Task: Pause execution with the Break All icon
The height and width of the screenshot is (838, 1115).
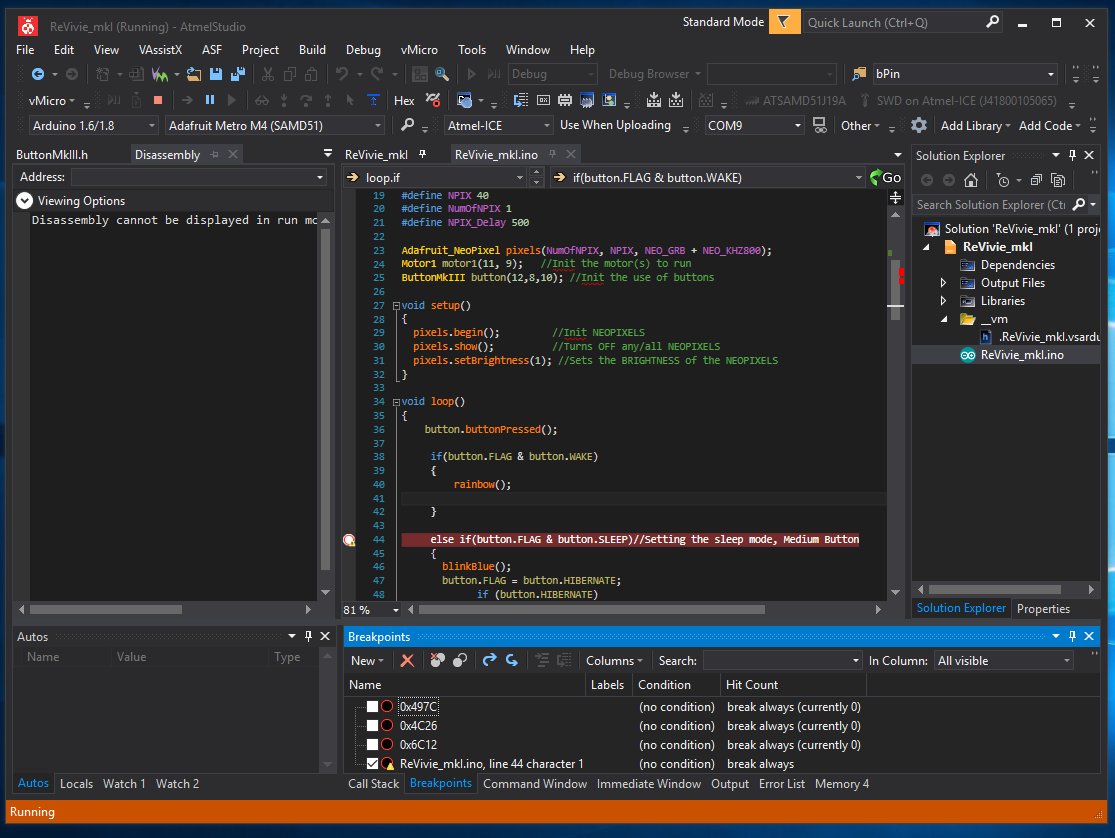Action: pyautogui.click(x=210, y=100)
